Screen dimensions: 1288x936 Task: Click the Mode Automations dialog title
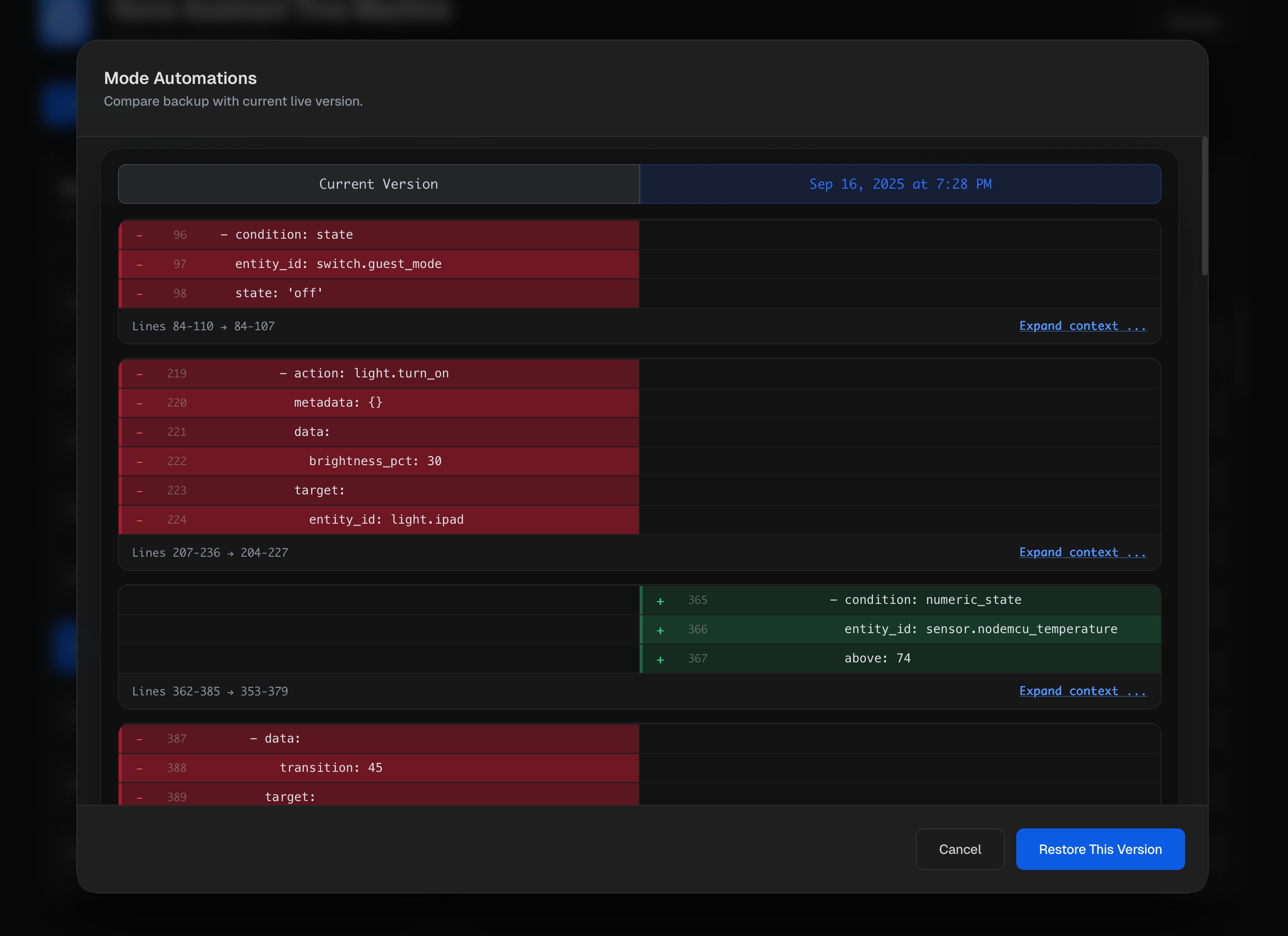click(180, 78)
